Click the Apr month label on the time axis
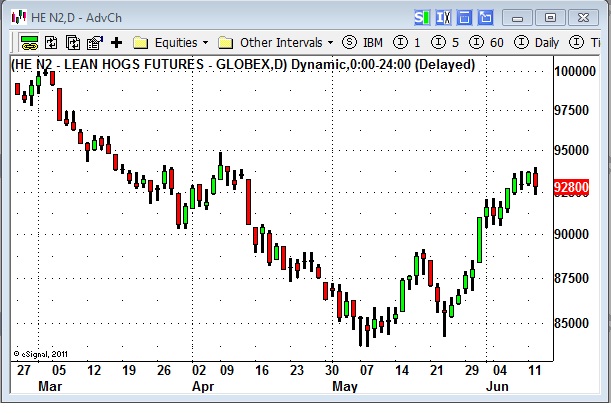The image size is (611, 414). 203,386
